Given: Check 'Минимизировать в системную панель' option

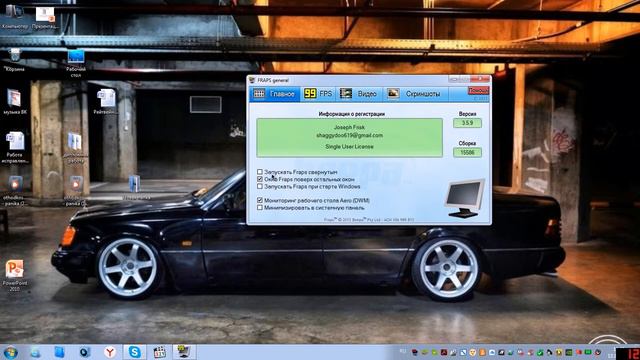Looking at the screenshot, I should coord(260,208).
